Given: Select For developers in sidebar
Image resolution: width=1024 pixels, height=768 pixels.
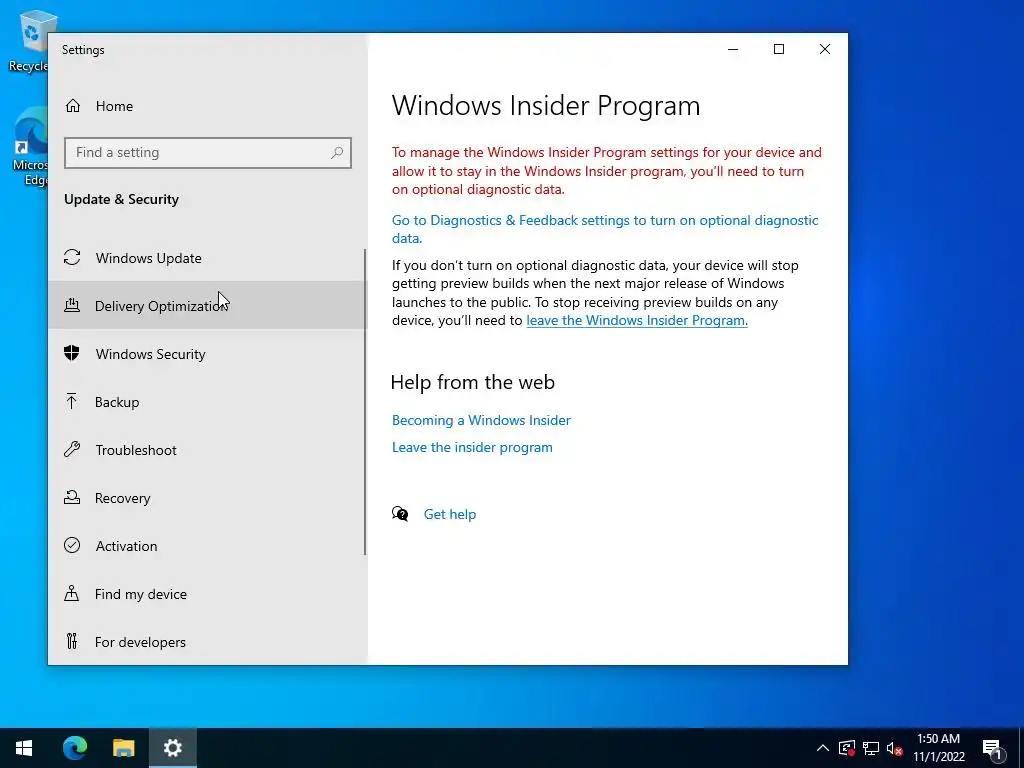Looking at the screenshot, I should coord(206,641).
